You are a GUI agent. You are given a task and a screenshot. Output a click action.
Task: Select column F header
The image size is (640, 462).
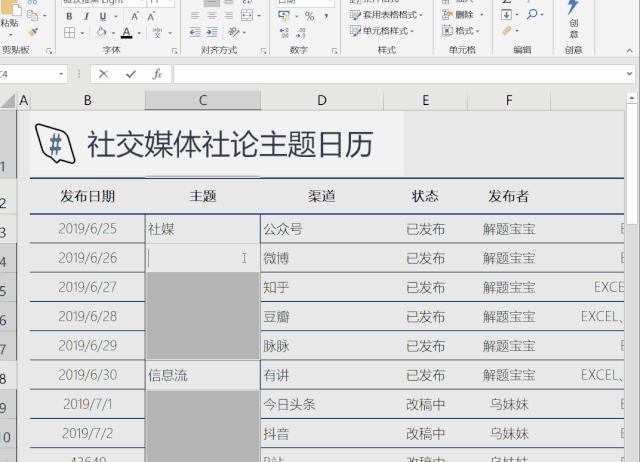(x=509, y=100)
